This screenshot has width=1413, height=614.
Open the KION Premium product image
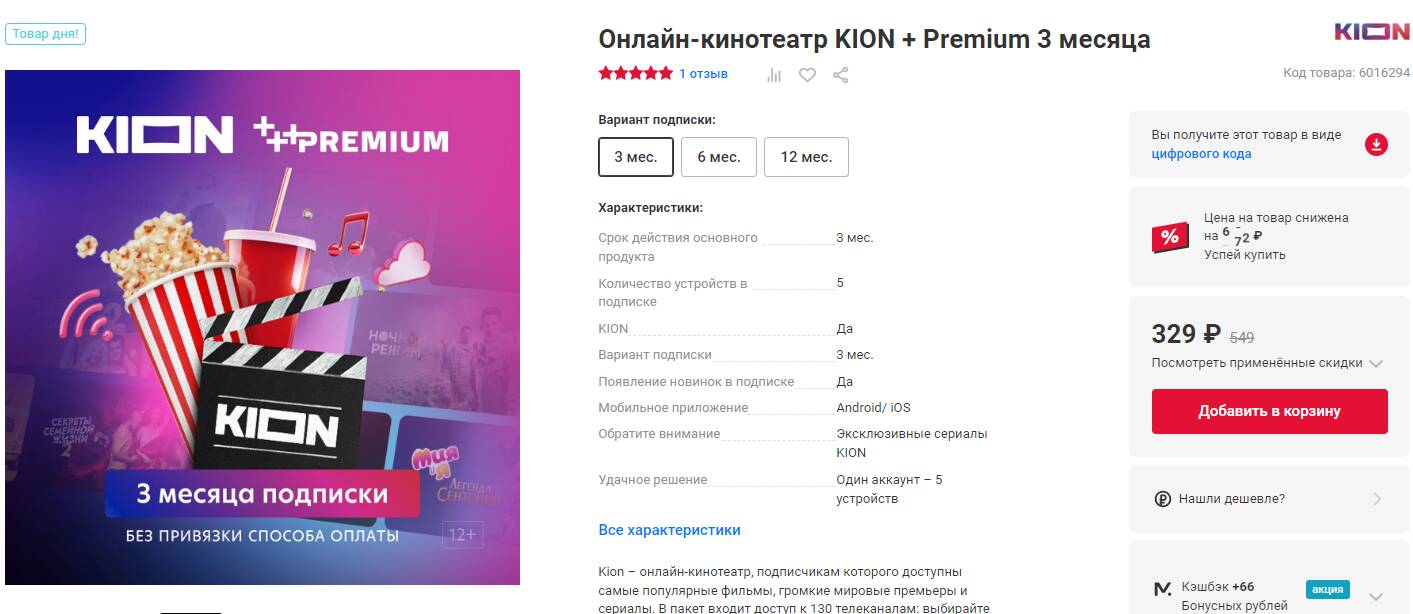262,327
